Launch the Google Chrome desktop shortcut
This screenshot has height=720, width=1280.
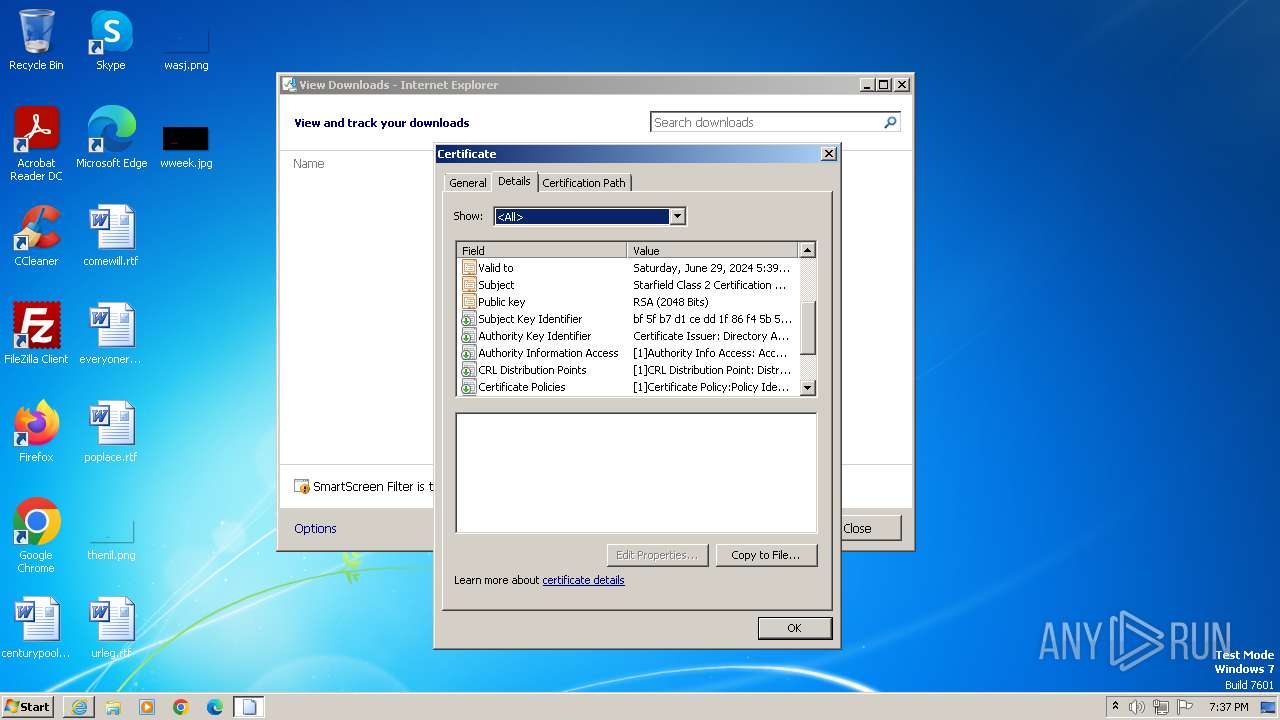36,536
